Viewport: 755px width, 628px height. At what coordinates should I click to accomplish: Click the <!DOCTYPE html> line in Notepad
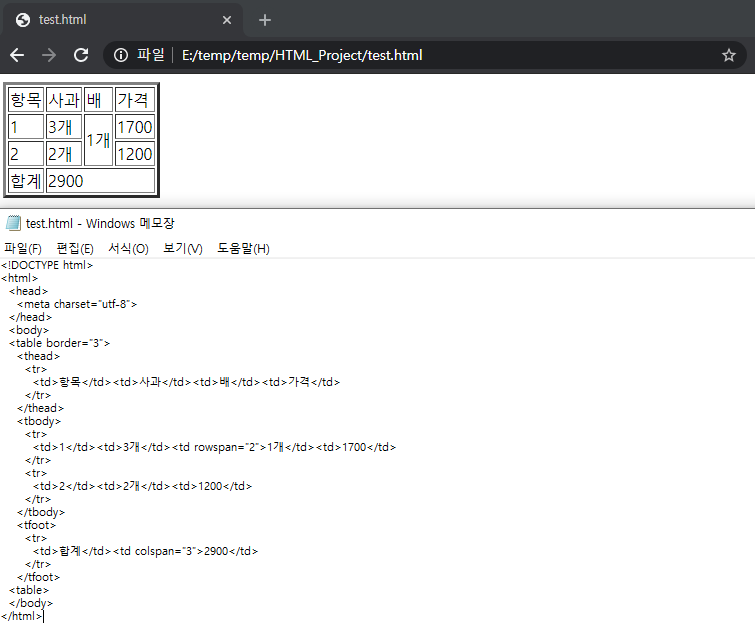(47, 265)
